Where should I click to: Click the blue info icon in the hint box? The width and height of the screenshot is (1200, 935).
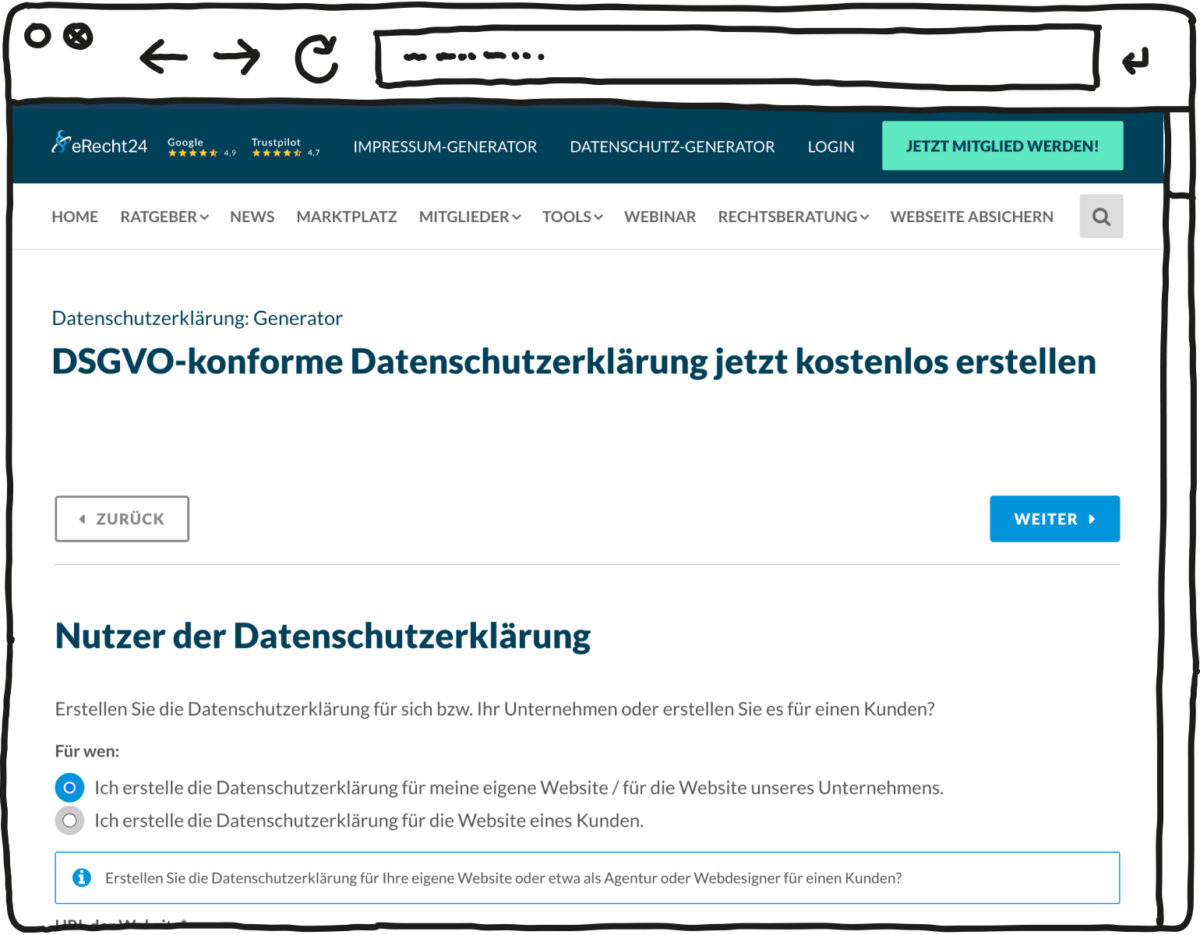82,878
